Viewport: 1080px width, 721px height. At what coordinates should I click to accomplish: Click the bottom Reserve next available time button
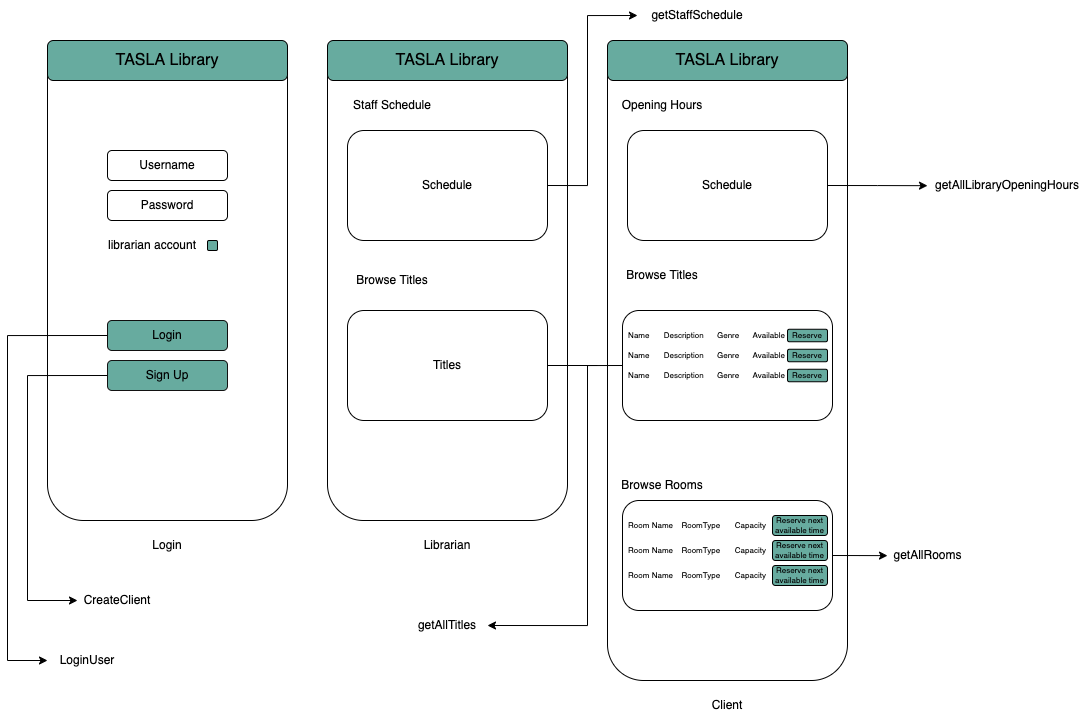799,575
